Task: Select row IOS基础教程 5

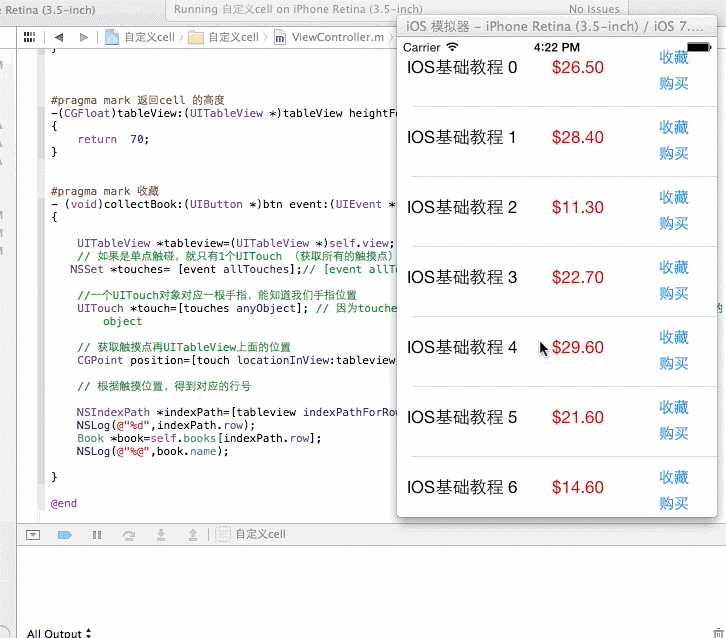Action: click(557, 422)
